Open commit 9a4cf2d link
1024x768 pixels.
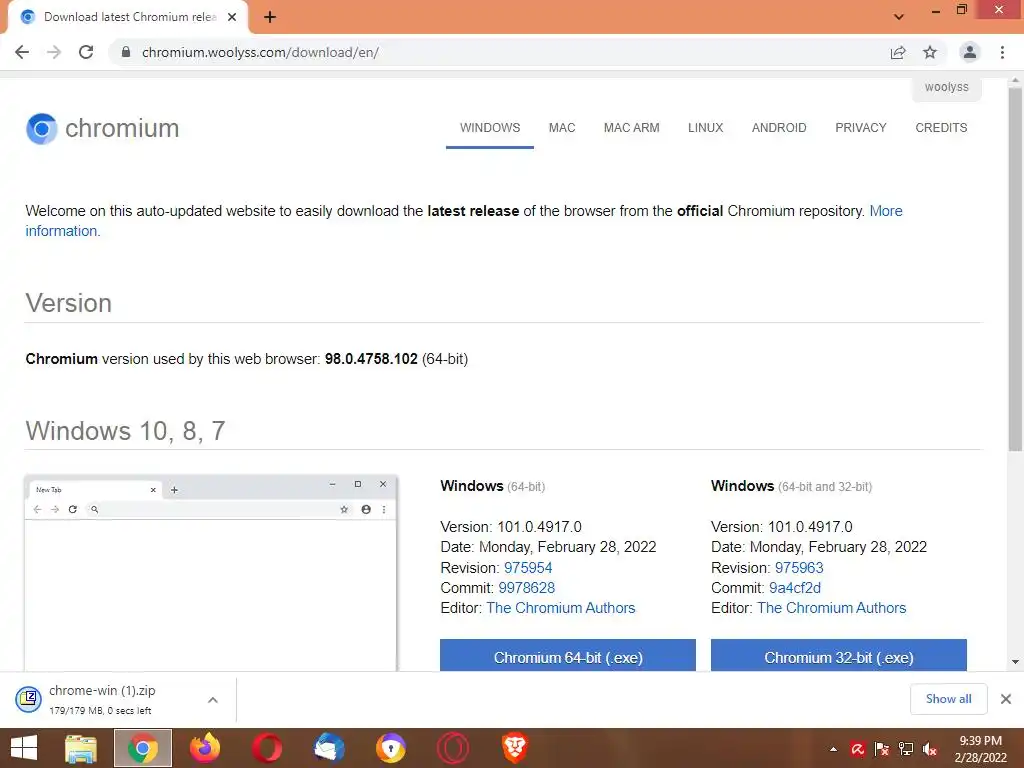pos(795,588)
